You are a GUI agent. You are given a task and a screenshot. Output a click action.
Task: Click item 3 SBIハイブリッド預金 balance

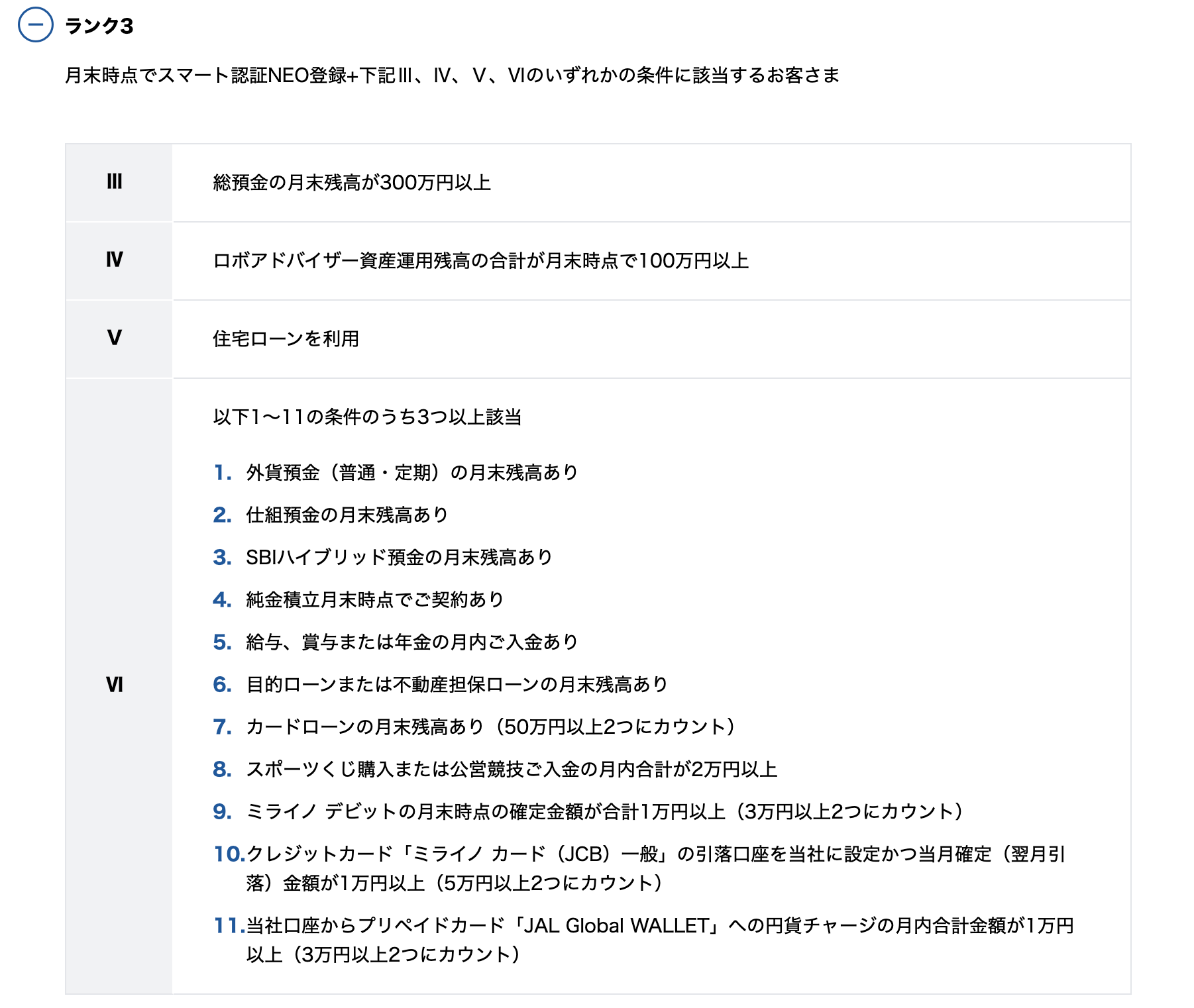pos(399,558)
